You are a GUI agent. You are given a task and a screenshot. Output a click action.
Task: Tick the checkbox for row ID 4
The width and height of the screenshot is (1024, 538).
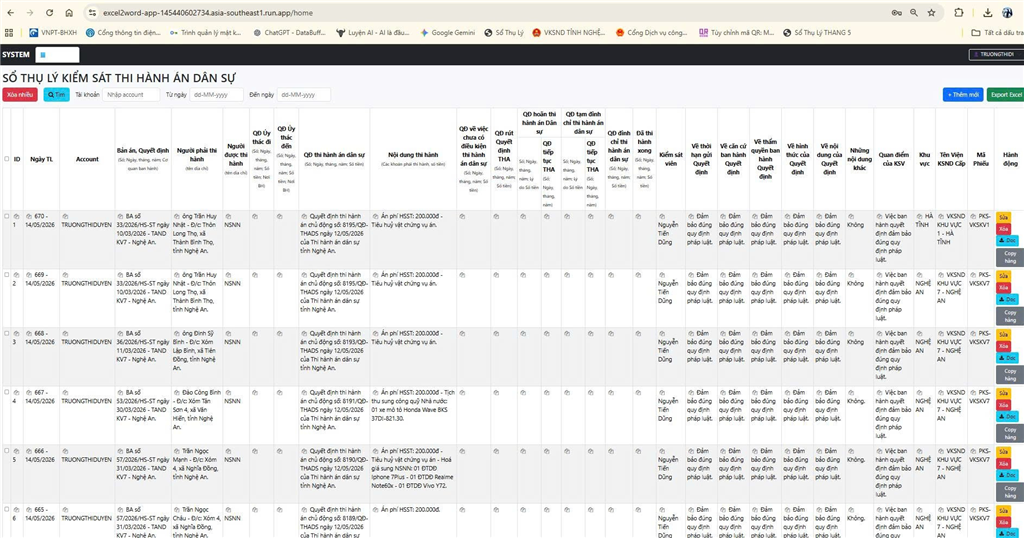tap(7, 392)
